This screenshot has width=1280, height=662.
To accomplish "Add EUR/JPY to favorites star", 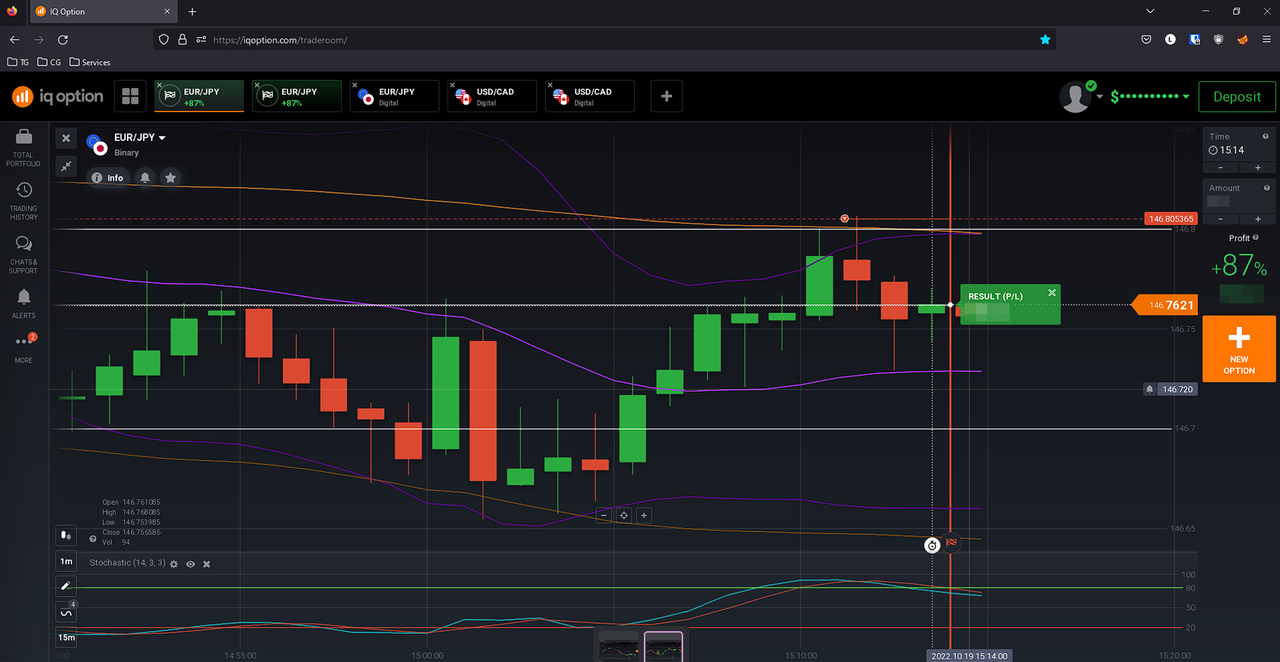I will click(x=171, y=177).
